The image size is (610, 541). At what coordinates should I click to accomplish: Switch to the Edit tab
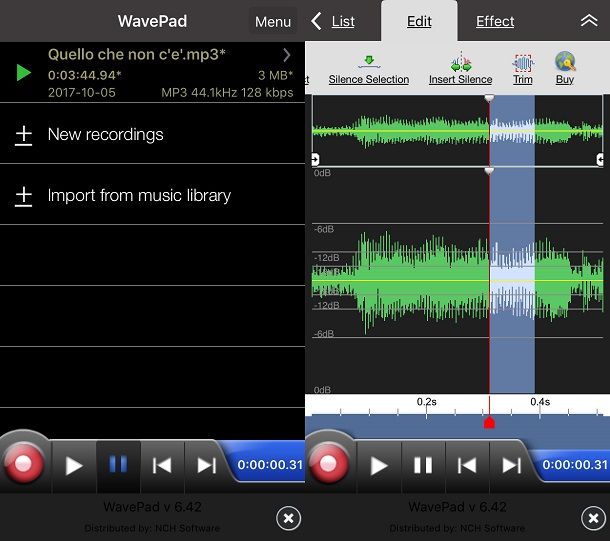point(419,21)
